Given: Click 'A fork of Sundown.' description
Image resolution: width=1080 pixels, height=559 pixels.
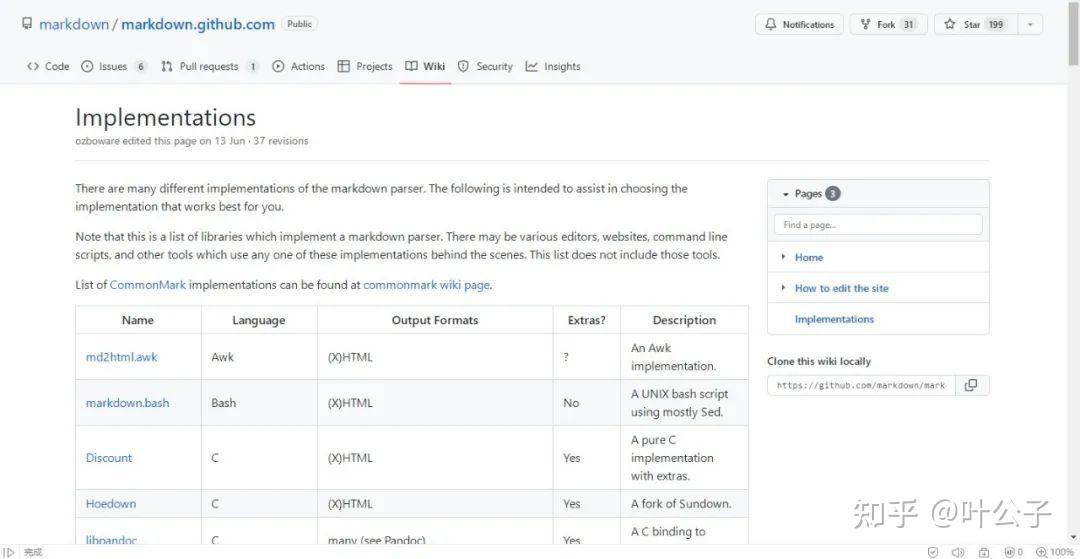Looking at the screenshot, I should 681,503.
